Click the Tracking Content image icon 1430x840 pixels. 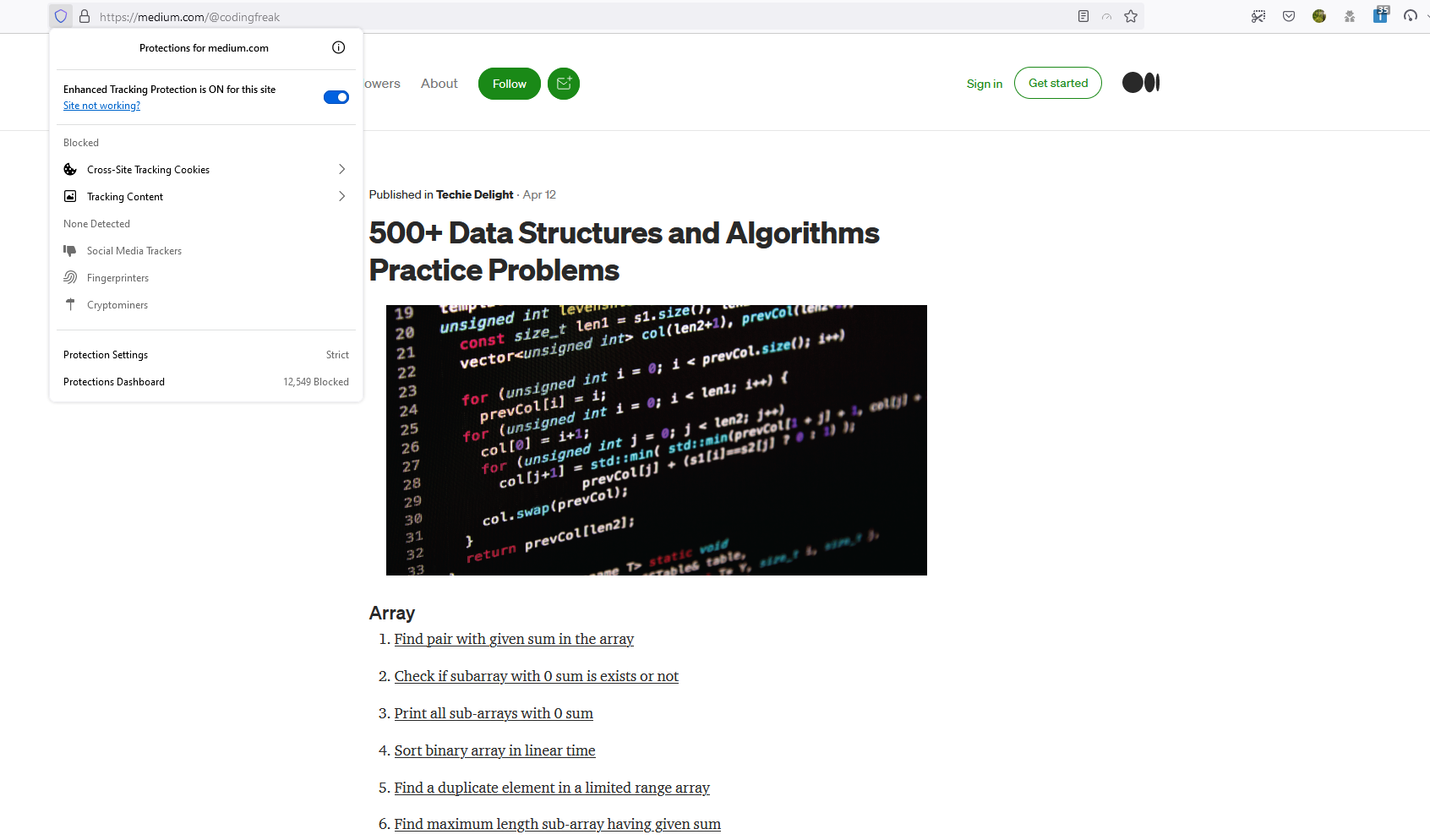click(70, 196)
